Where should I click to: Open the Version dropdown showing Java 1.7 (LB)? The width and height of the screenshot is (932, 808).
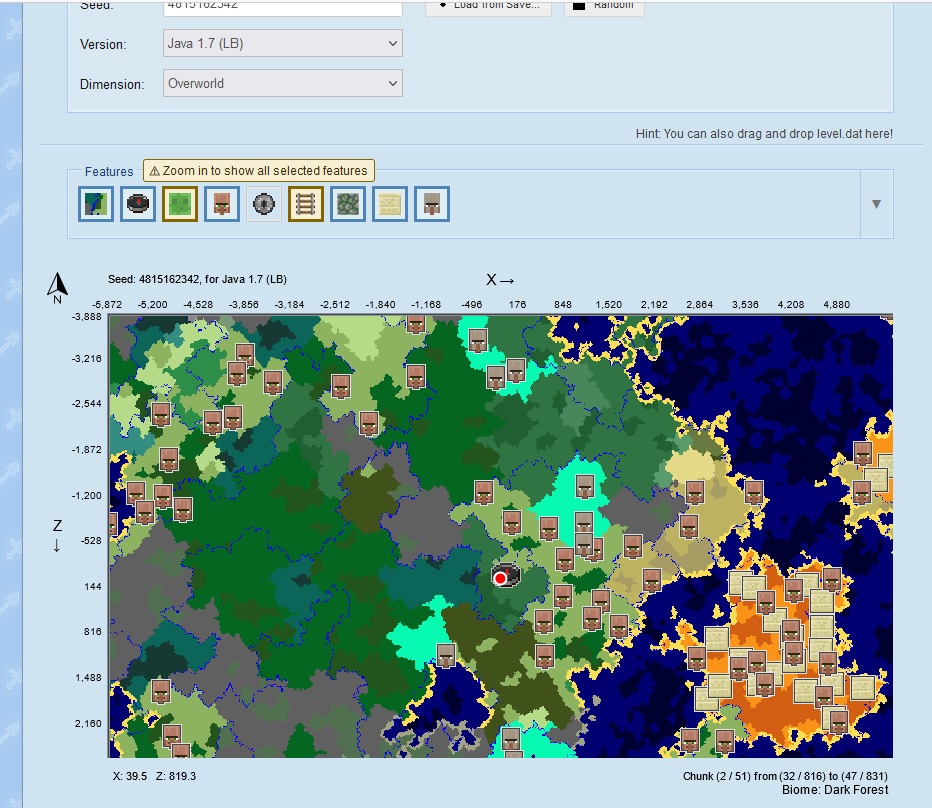[283, 43]
